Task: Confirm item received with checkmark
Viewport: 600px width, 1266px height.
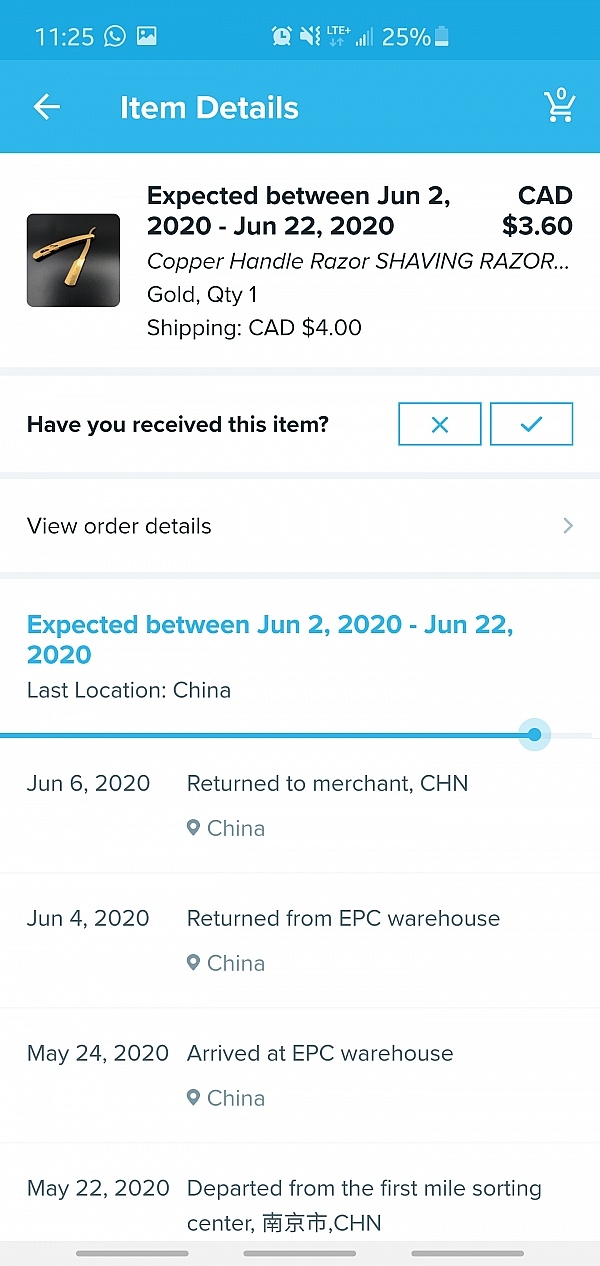Action: pos(531,424)
